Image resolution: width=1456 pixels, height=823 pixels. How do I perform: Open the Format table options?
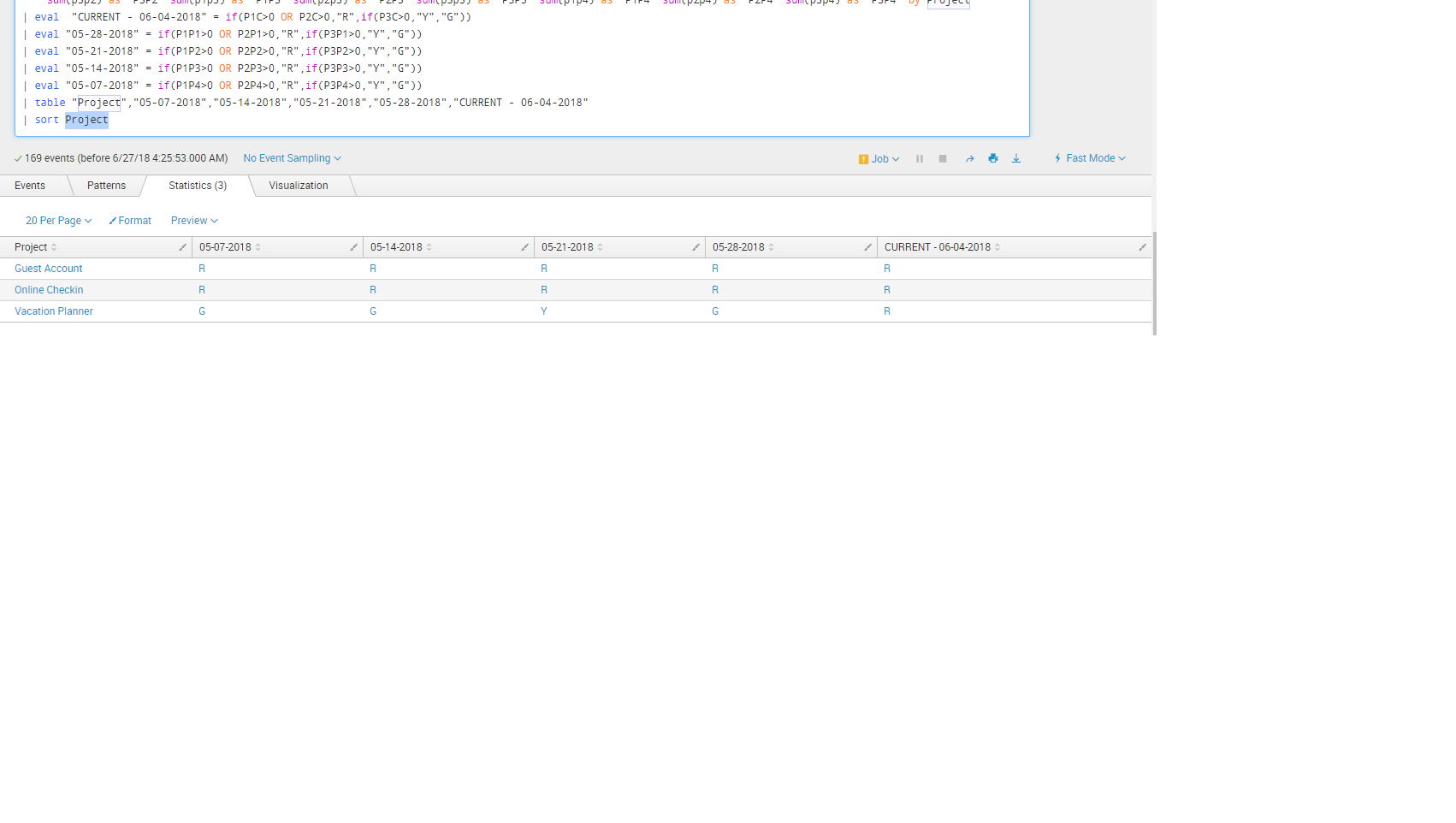130,221
